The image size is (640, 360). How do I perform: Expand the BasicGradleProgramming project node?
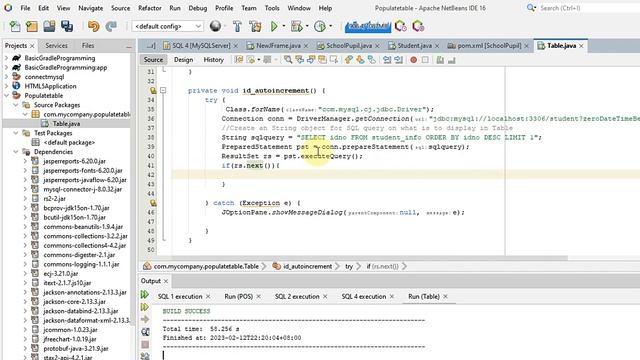point(7,58)
